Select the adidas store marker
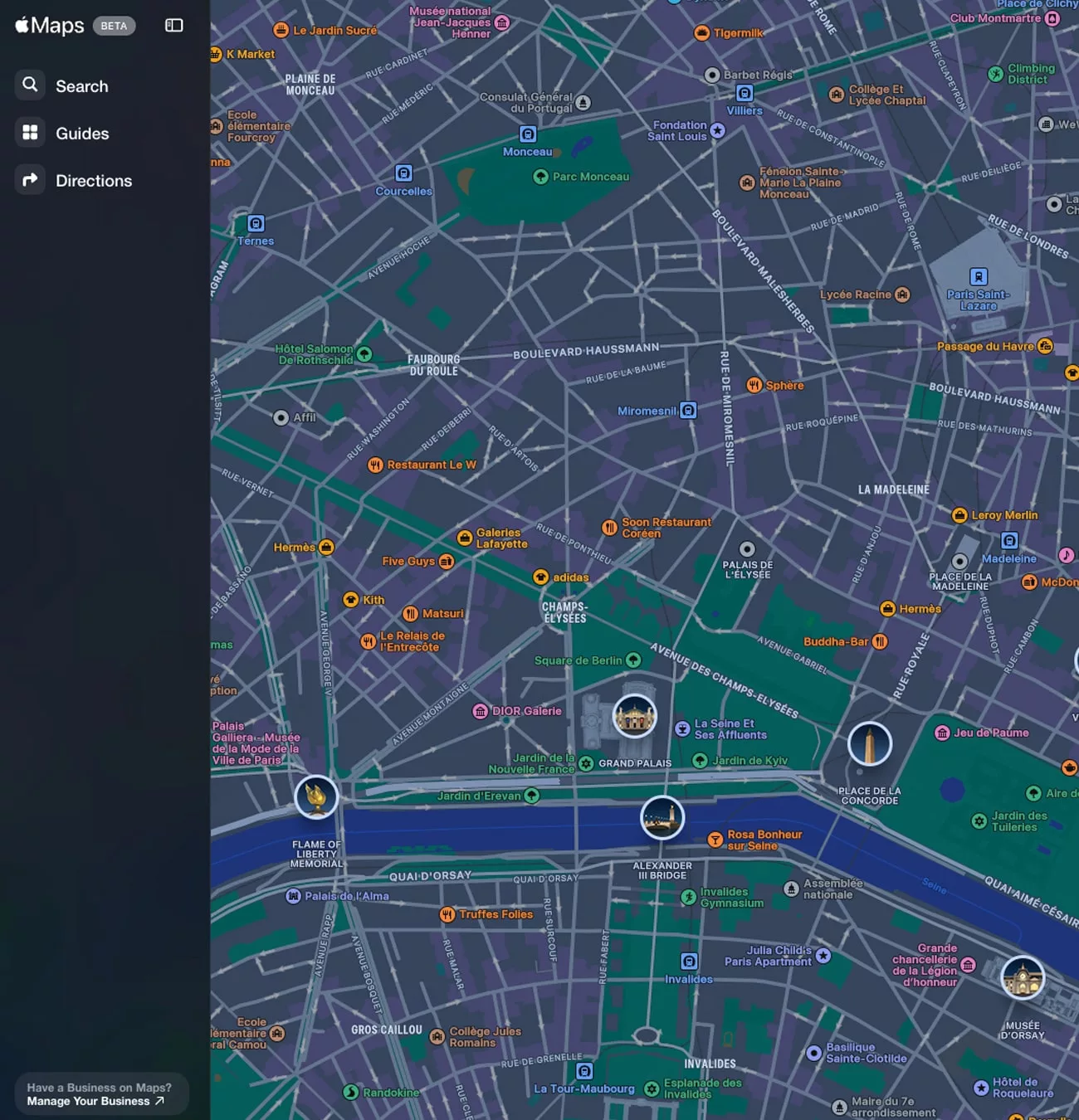 540,577
